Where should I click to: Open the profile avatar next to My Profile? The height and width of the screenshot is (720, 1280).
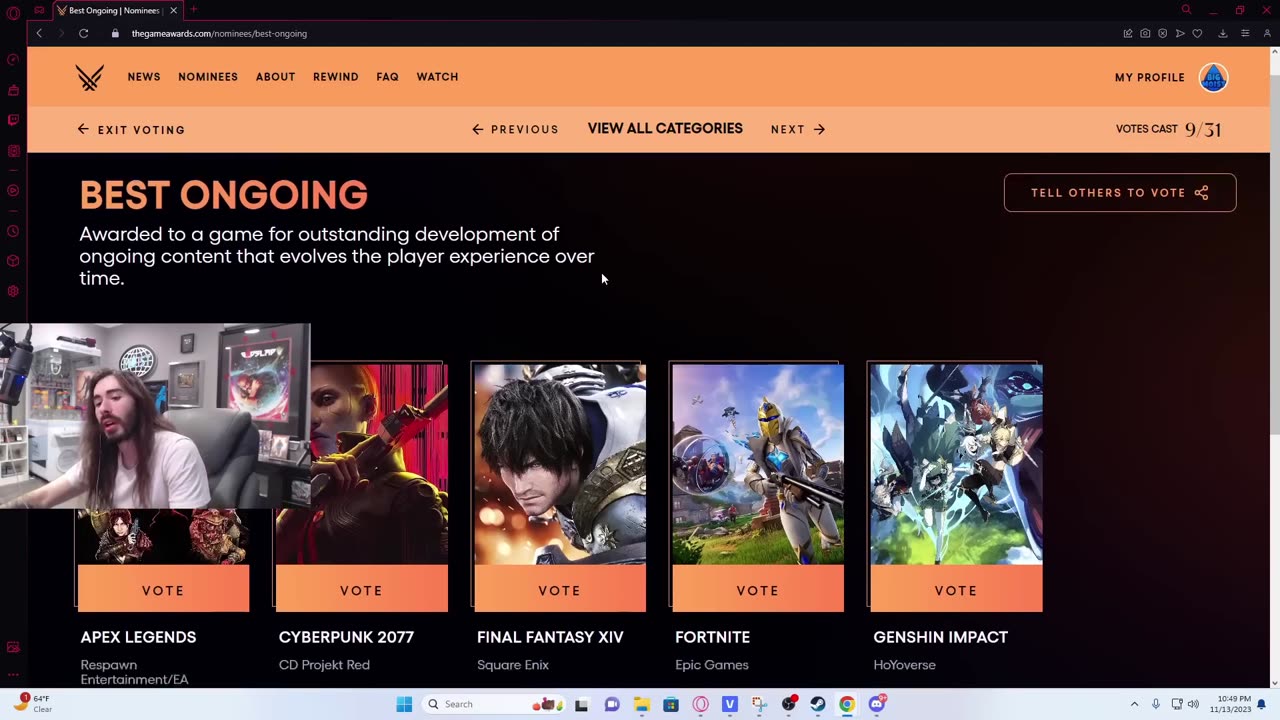click(x=1213, y=77)
